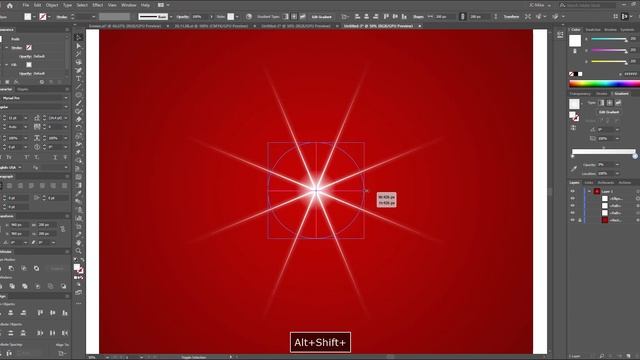This screenshot has width=640, height=360.
Task: Click the Home icon in the menu bar
Action: coord(10,5)
